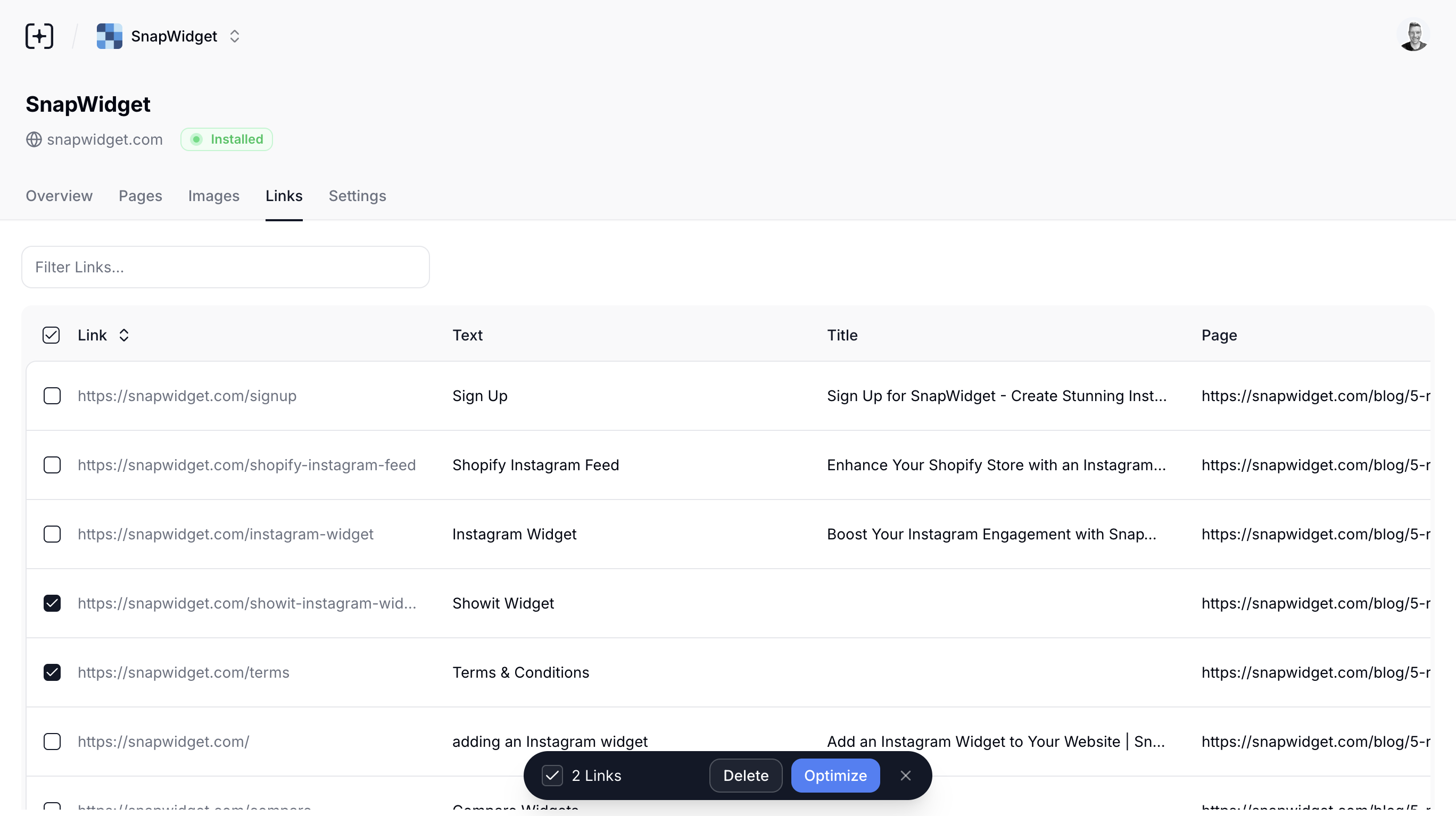Open the user profile avatar
1456x816 pixels.
point(1413,36)
